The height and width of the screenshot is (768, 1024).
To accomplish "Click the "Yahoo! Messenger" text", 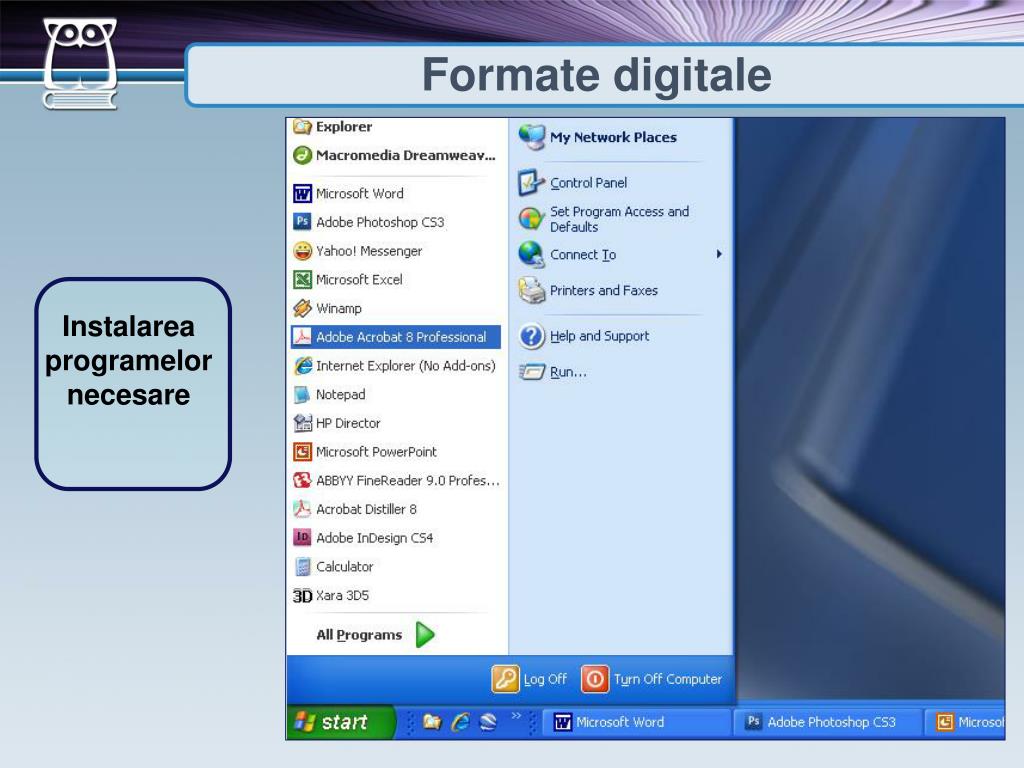I will tap(369, 251).
